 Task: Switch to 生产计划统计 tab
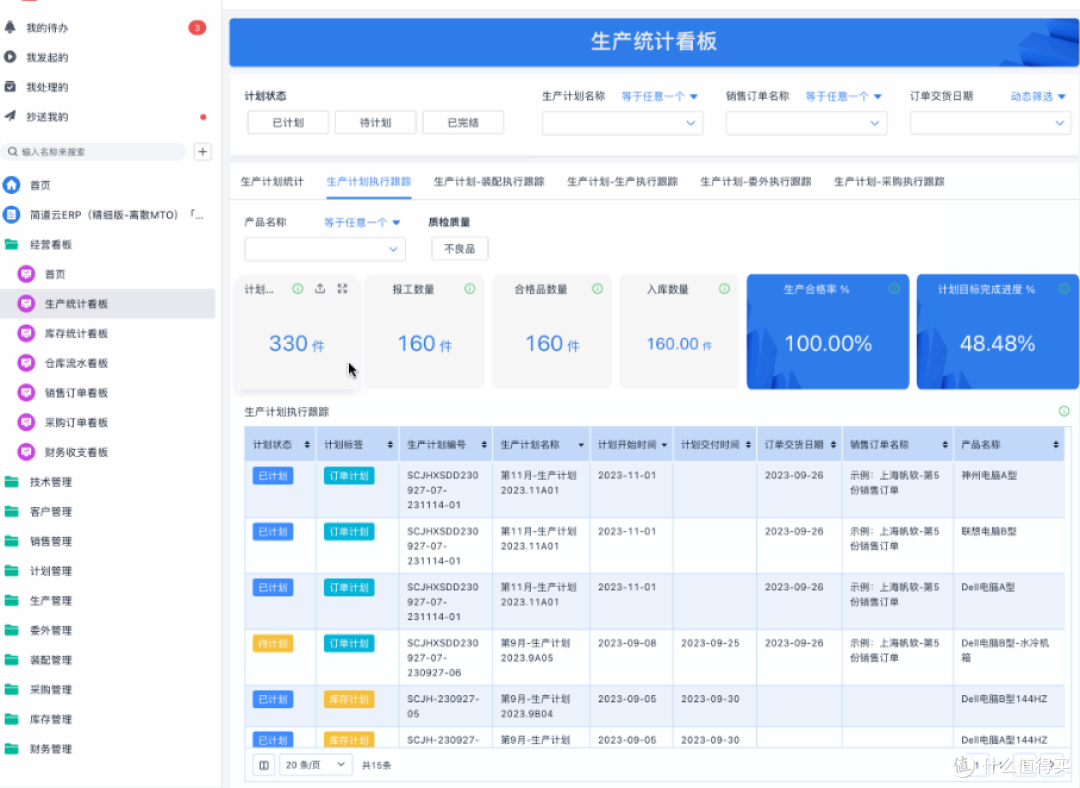272,182
